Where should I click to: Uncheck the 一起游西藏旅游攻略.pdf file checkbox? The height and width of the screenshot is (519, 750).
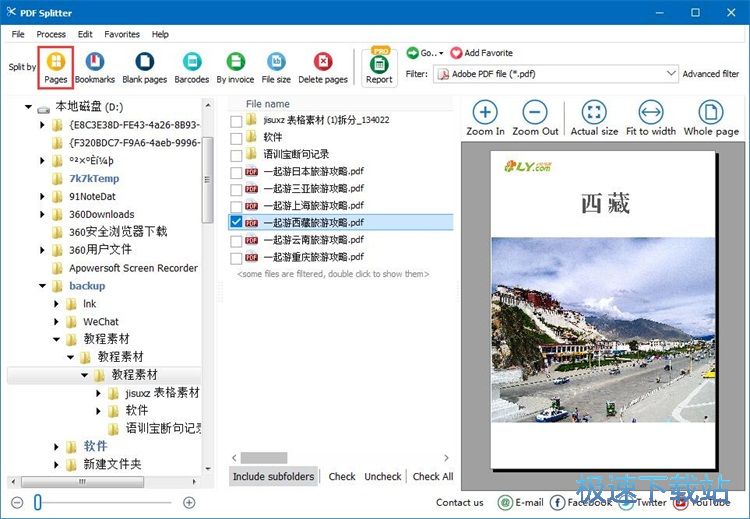pos(236,223)
